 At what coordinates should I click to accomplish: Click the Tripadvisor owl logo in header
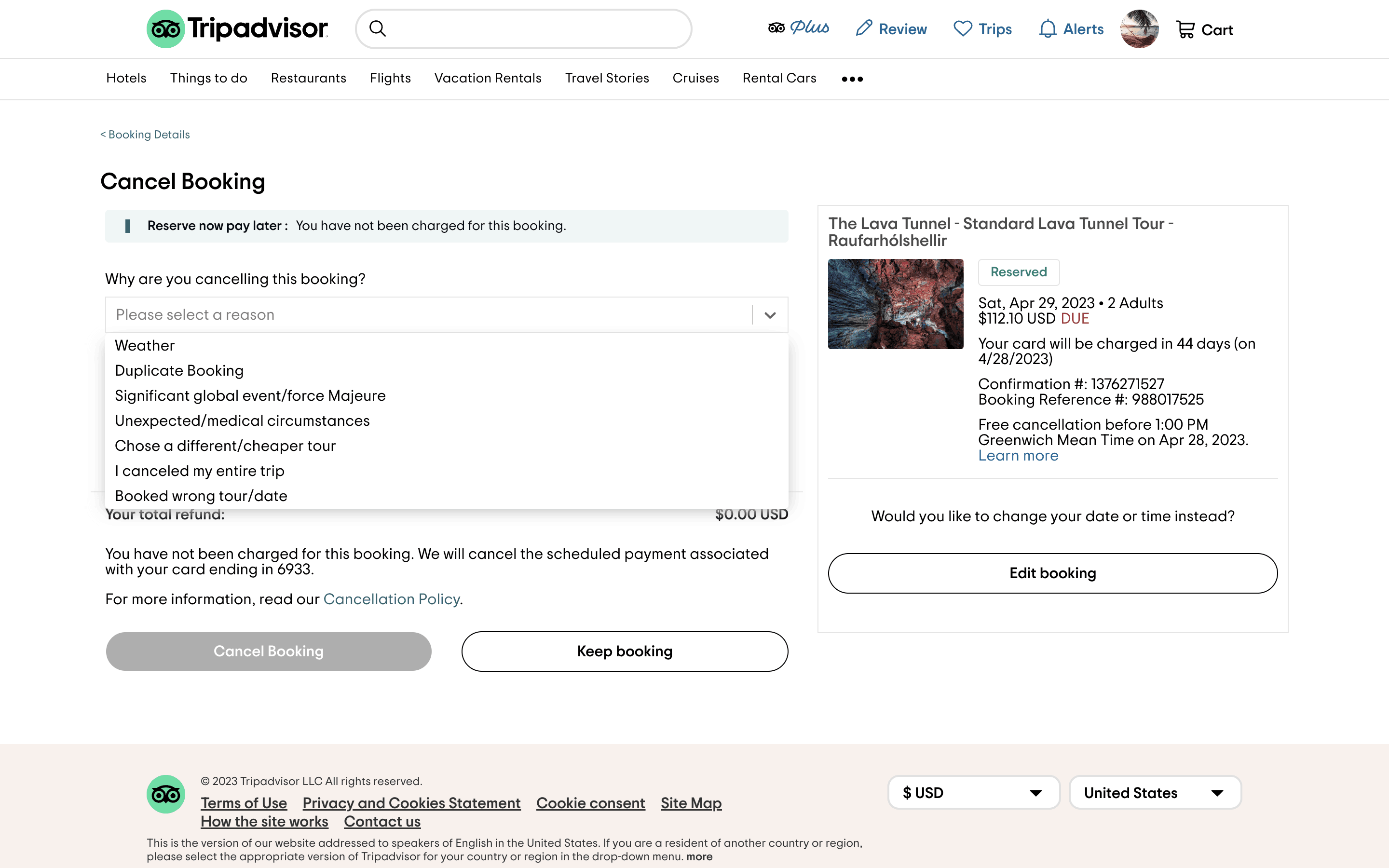166,29
